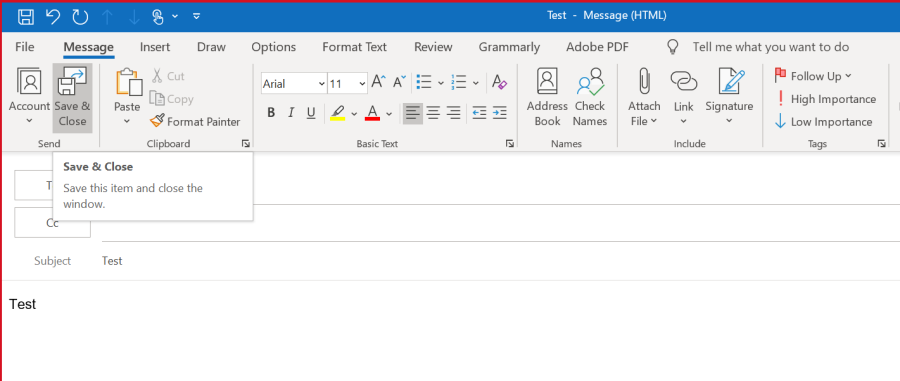Paste clipboard contents with Paste icon
Viewport: 900px width, 381px height.
128,83
